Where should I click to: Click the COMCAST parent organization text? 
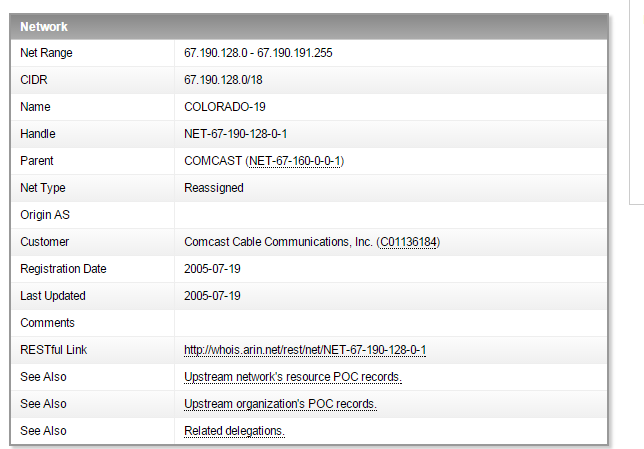tap(212, 161)
